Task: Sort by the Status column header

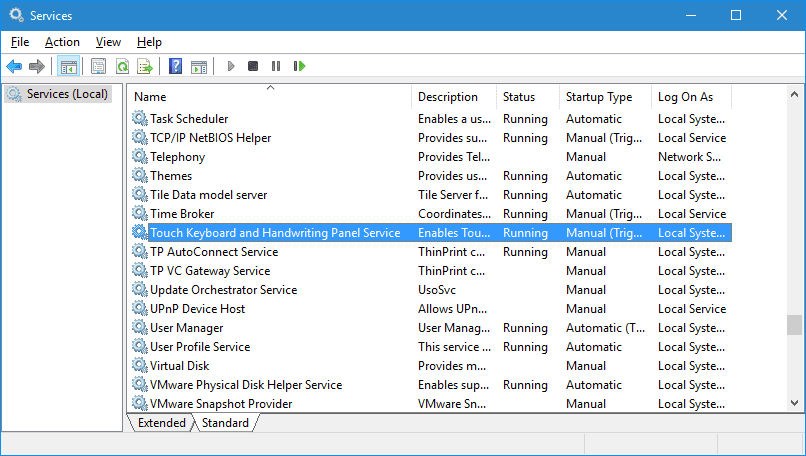Action: point(518,97)
